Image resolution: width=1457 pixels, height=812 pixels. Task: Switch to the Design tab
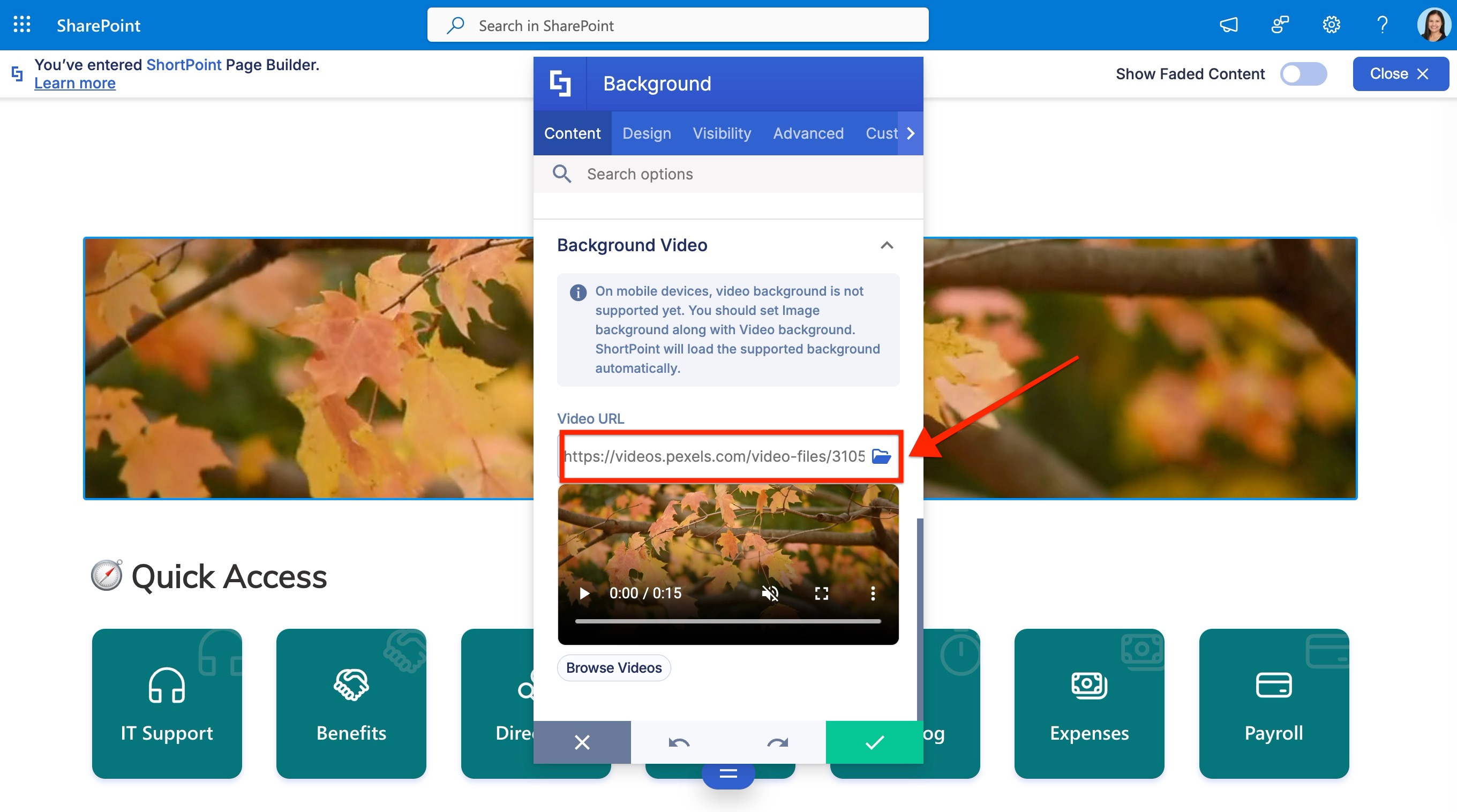coord(646,133)
